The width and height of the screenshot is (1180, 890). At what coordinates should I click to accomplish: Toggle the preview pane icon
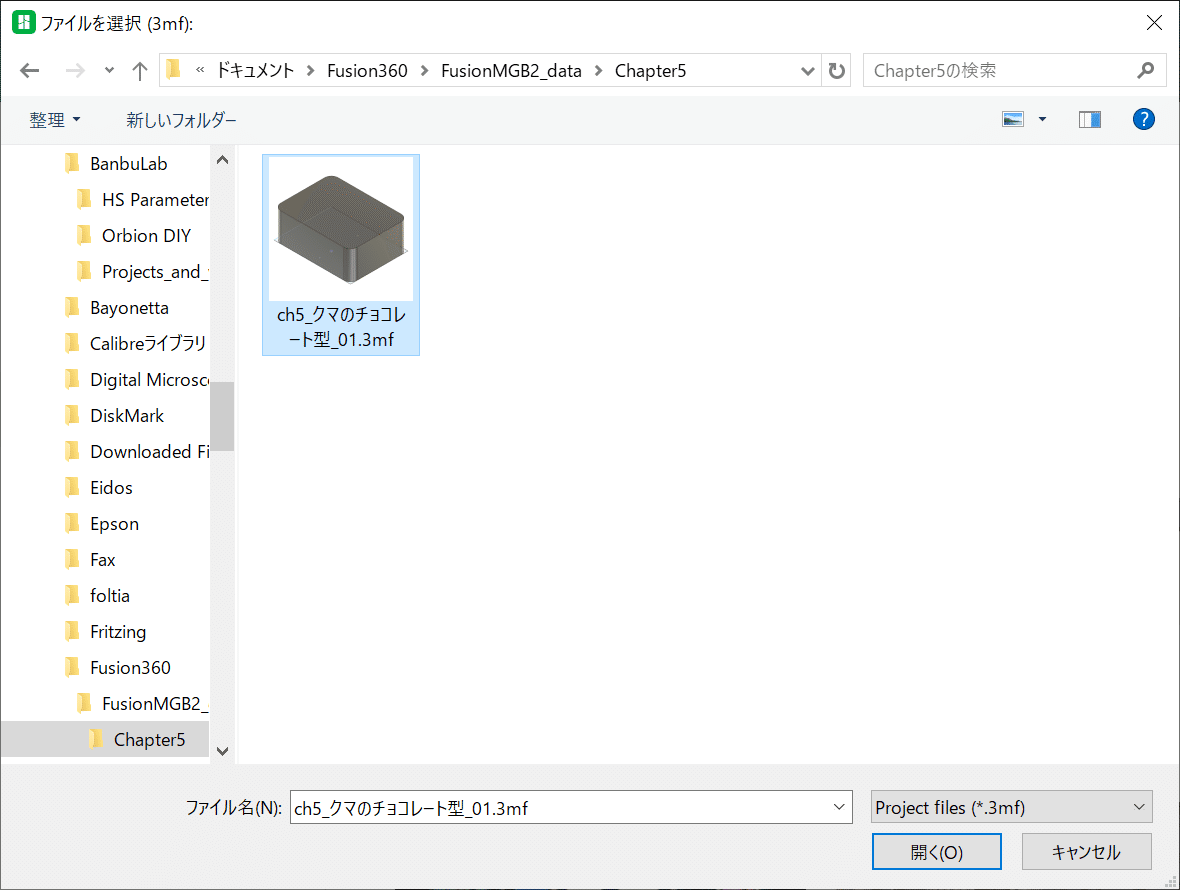point(1090,120)
